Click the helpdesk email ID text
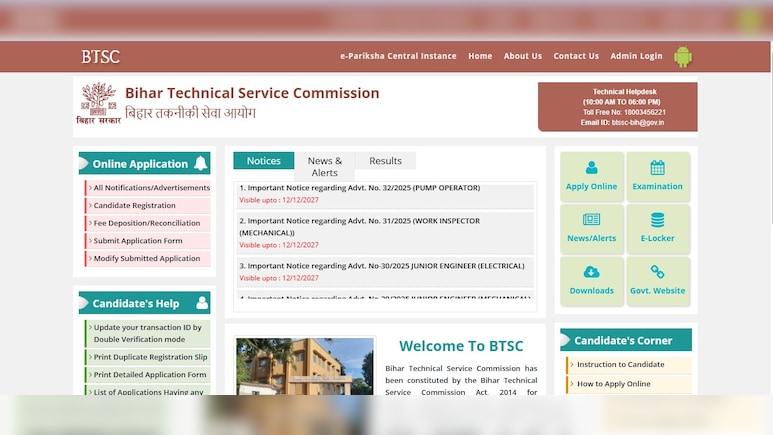The image size is (773, 435). coord(622,122)
